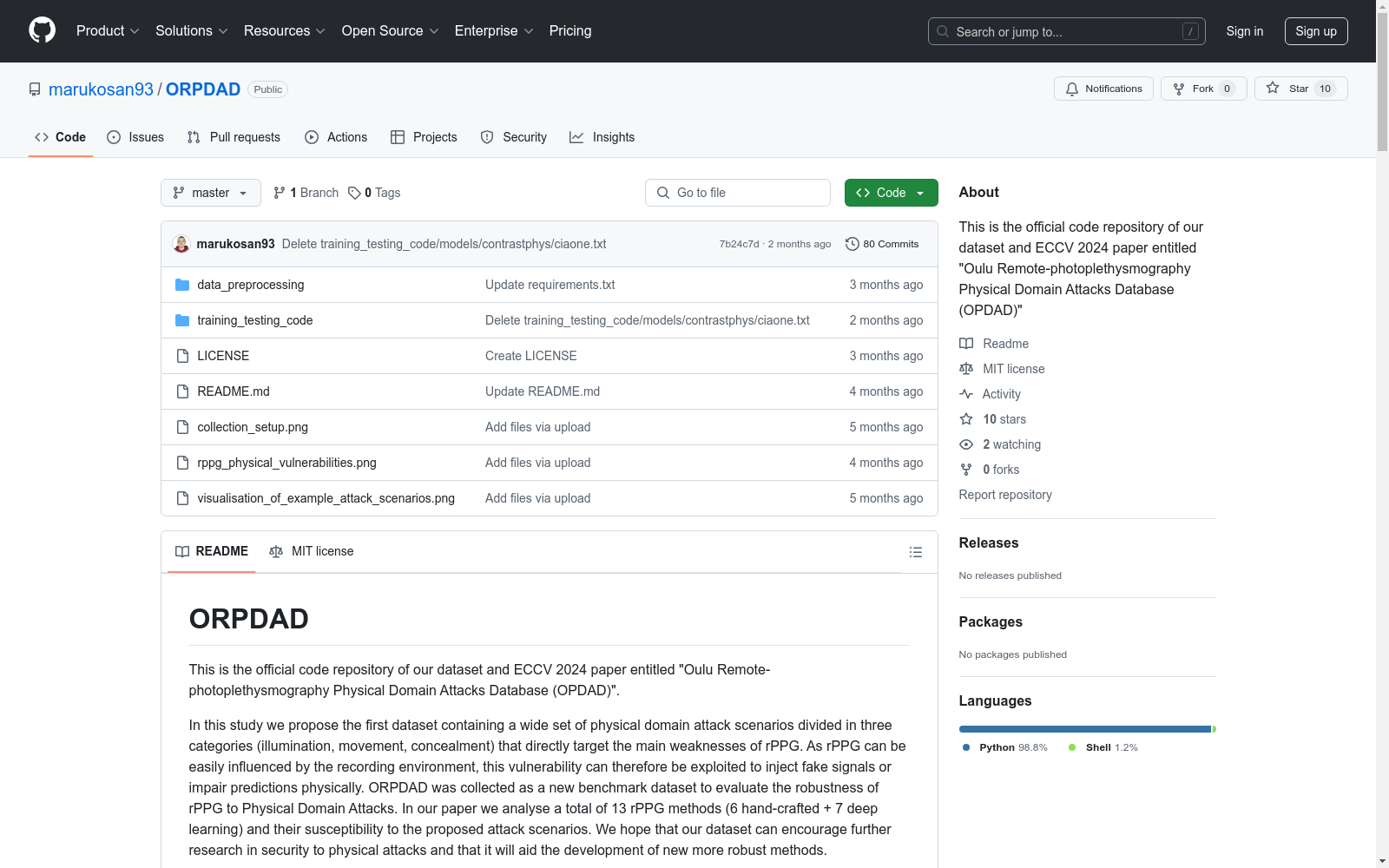Select the Code tab

point(61,137)
